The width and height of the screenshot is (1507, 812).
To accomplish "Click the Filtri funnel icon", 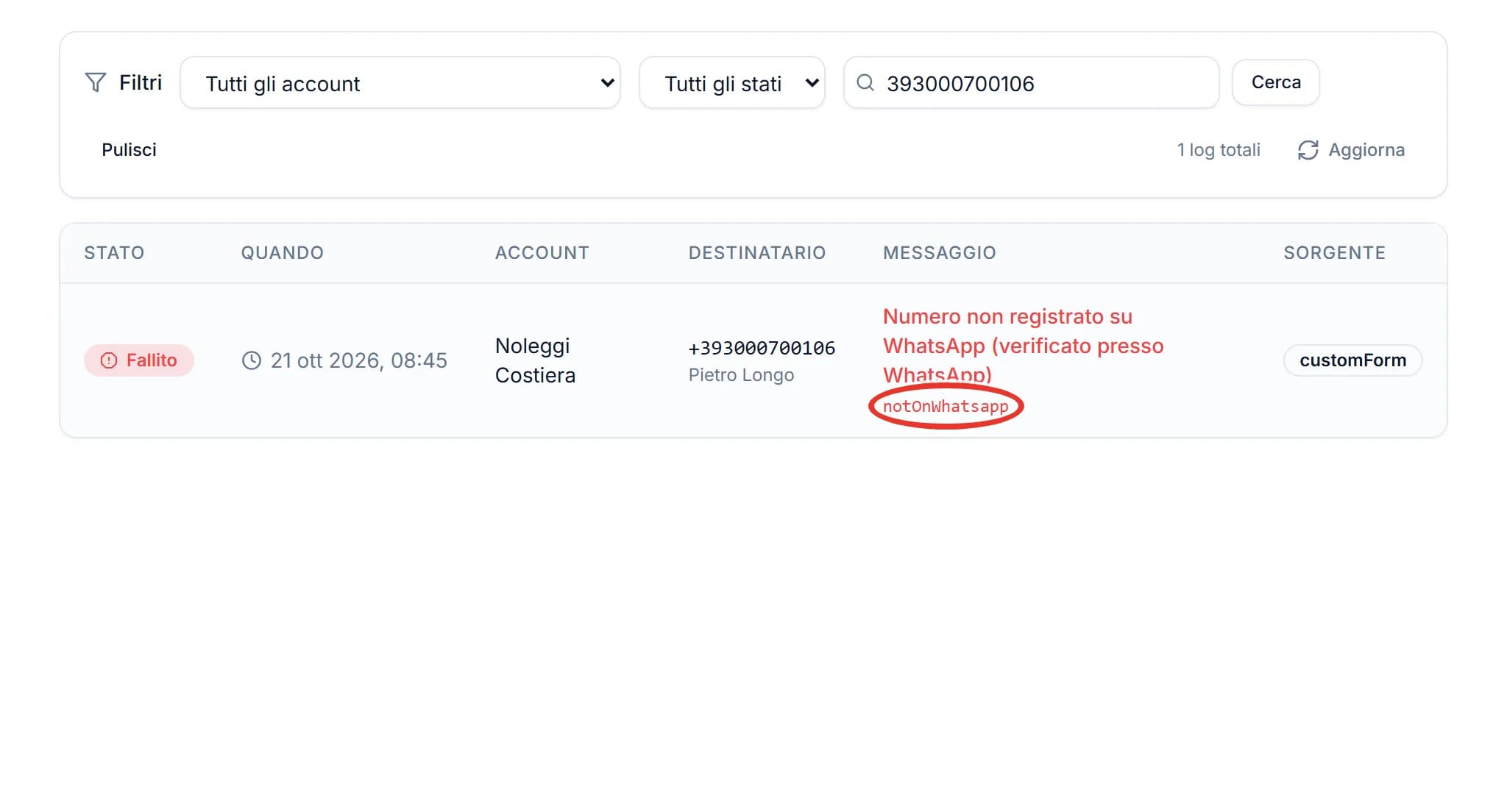I will click(96, 82).
